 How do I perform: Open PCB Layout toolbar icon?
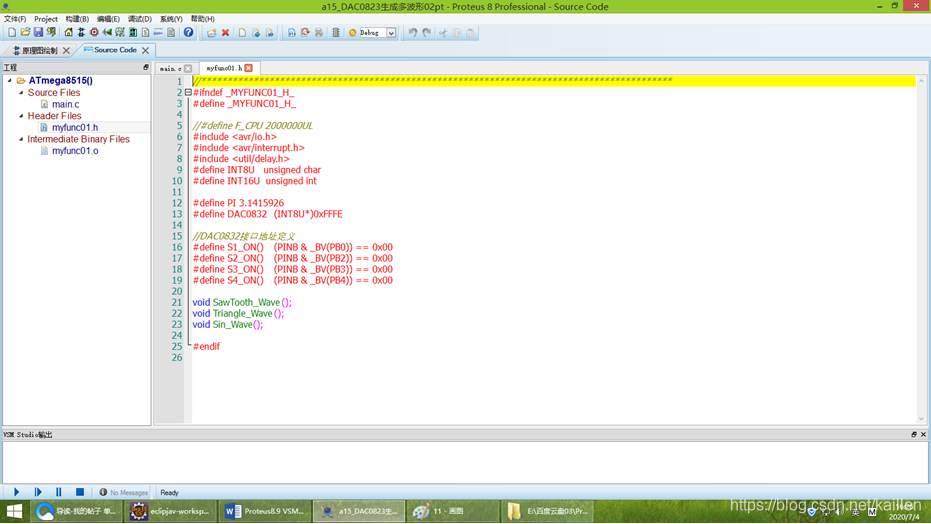click(94, 33)
